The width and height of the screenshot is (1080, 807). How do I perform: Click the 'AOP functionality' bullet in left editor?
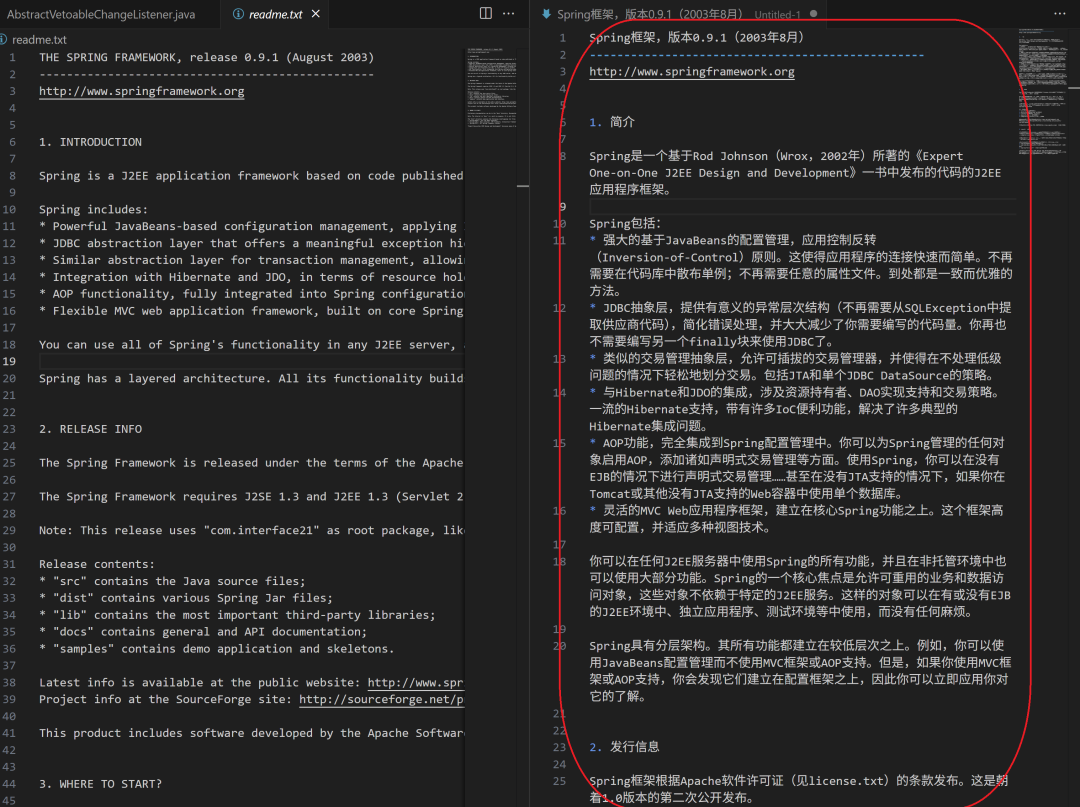click(251, 293)
